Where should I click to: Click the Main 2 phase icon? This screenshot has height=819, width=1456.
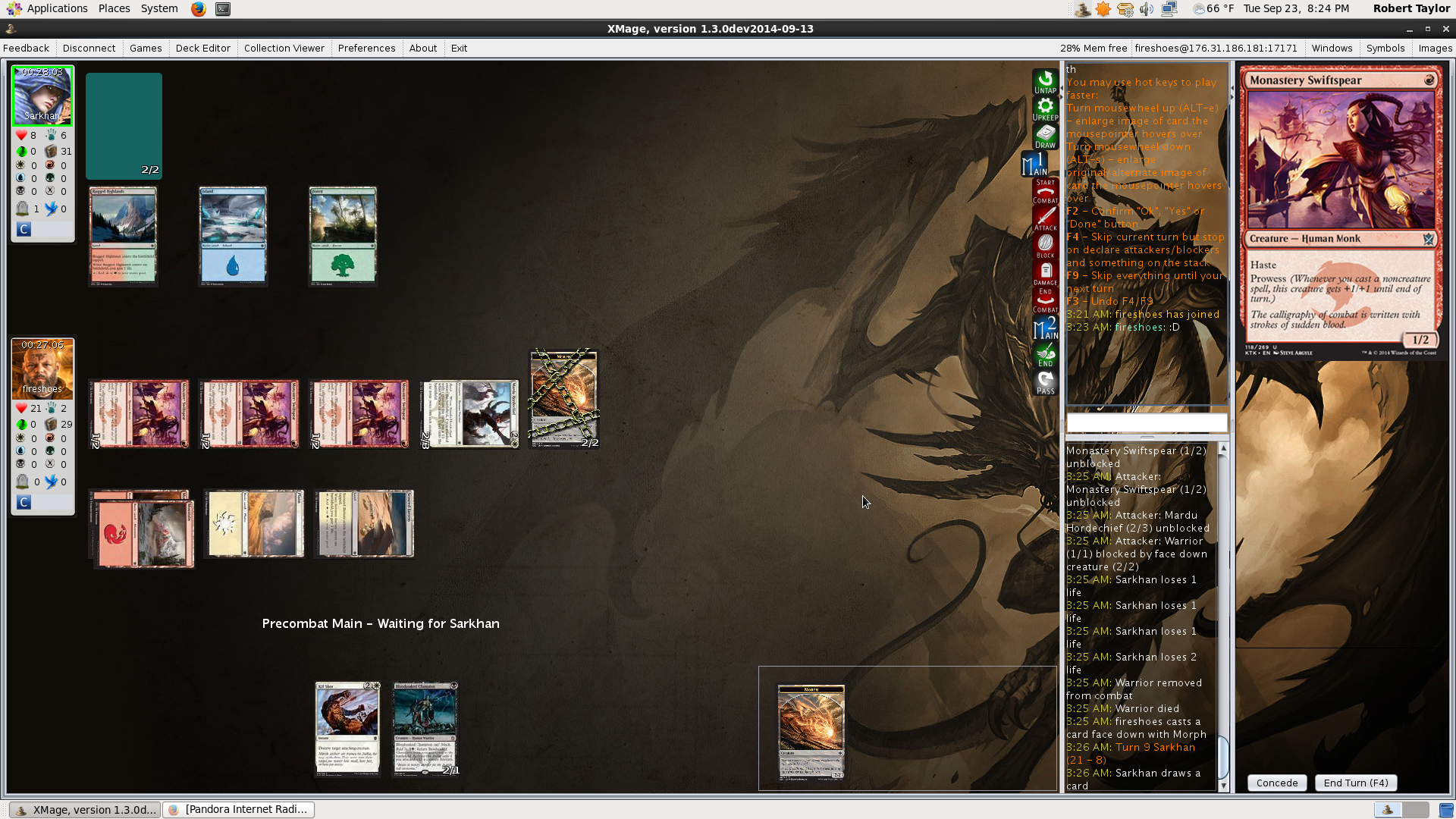[1045, 328]
